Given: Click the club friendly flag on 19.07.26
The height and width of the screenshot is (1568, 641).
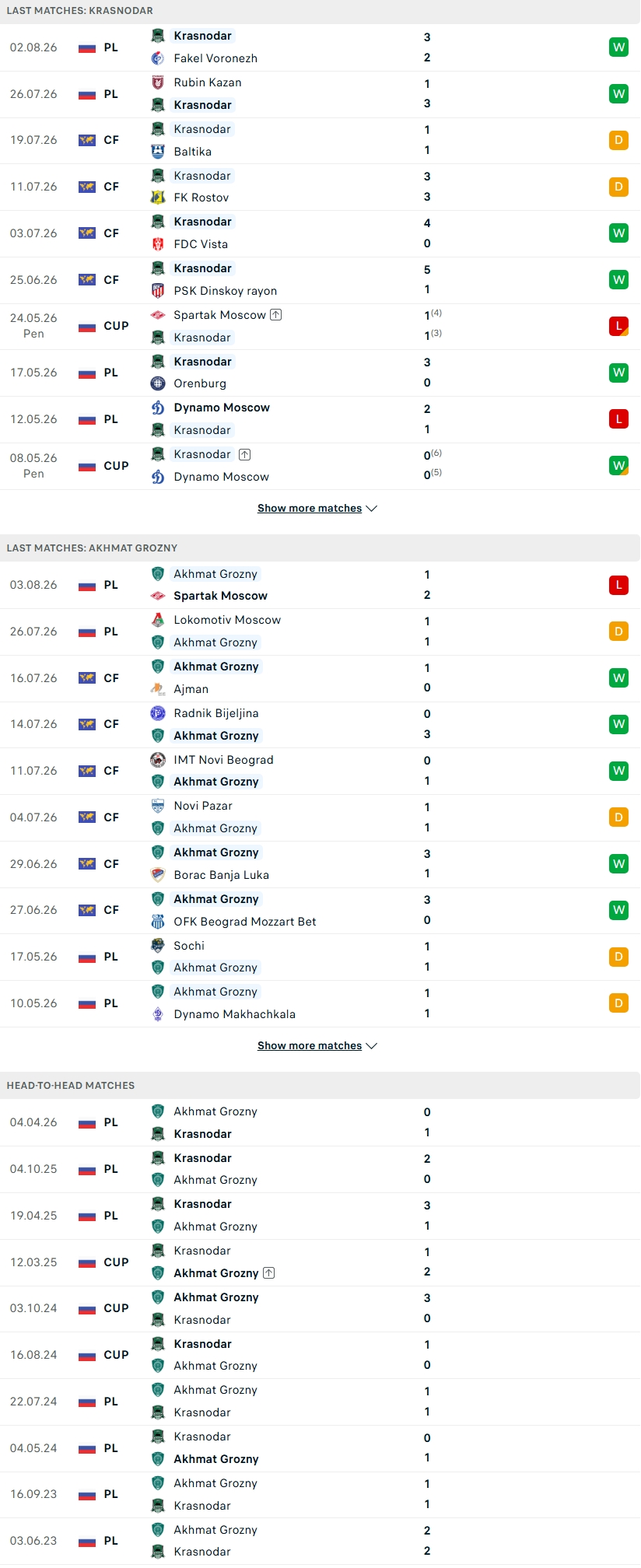Looking at the screenshot, I should click(87, 141).
